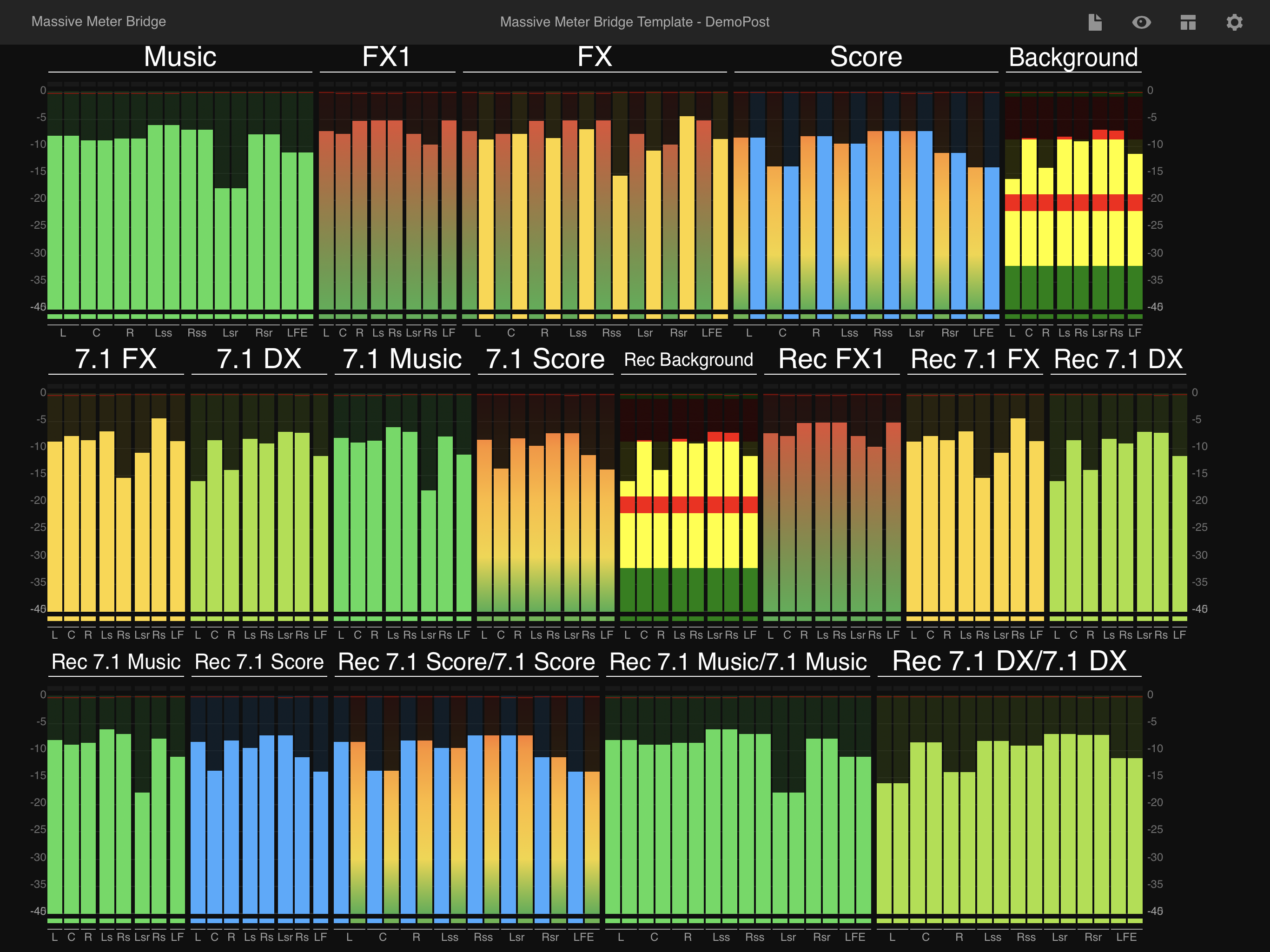Image resolution: width=1270 pixels, height=952 pixels.
Task: Click the Rec 7.1 Music L label
Action: [x=54, y=937]
